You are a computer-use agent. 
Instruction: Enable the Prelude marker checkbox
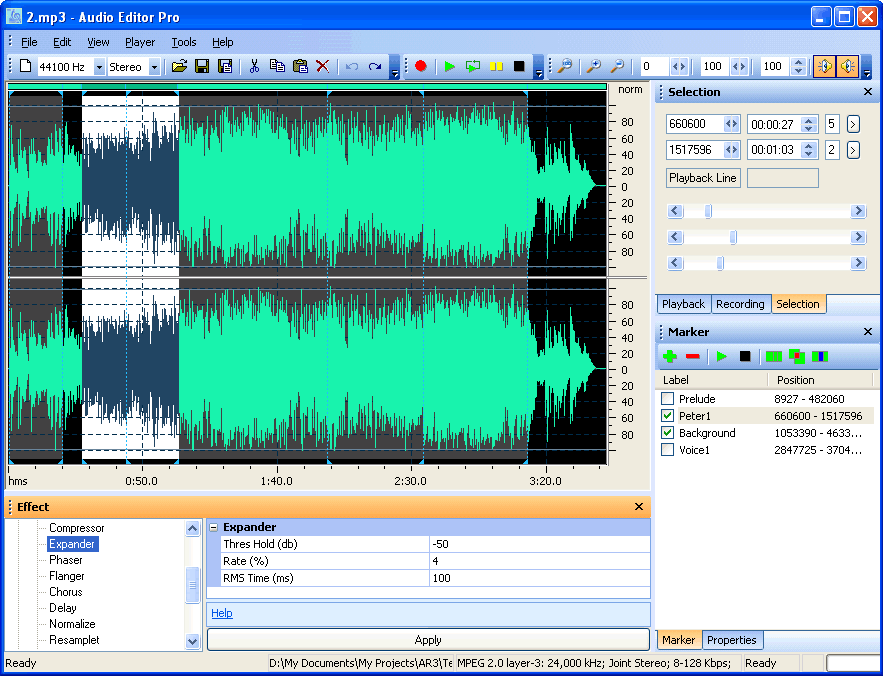point(668,399)
